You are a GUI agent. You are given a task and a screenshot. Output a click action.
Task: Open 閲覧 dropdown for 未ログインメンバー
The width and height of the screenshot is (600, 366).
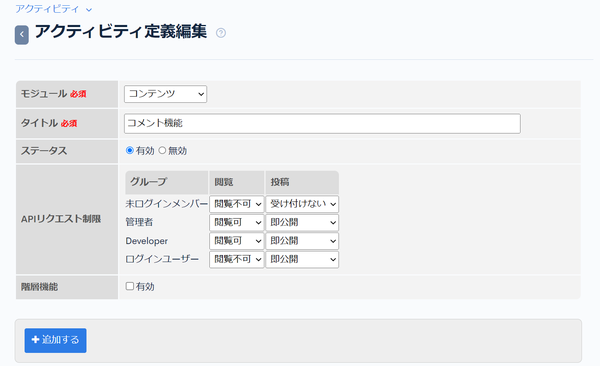[236, 204]
